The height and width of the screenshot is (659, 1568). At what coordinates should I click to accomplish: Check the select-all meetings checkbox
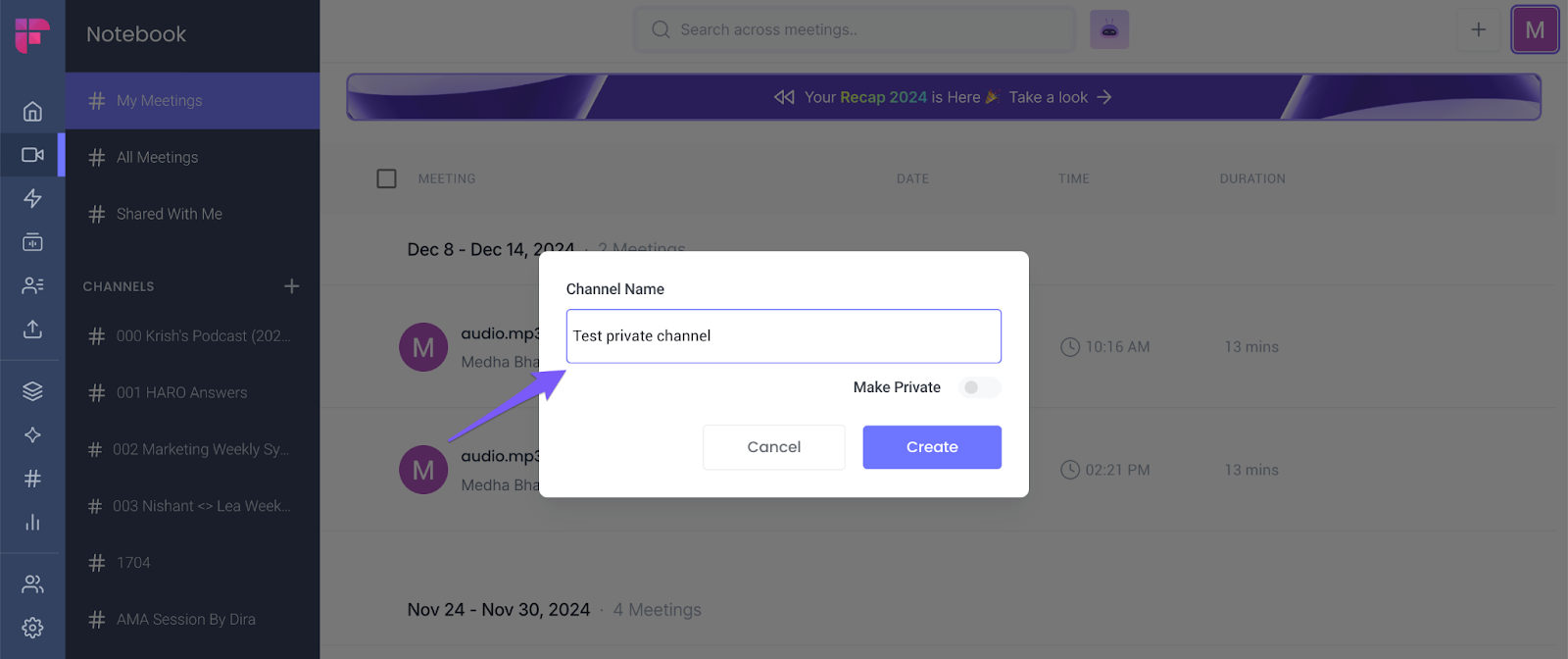click(387, 178)
